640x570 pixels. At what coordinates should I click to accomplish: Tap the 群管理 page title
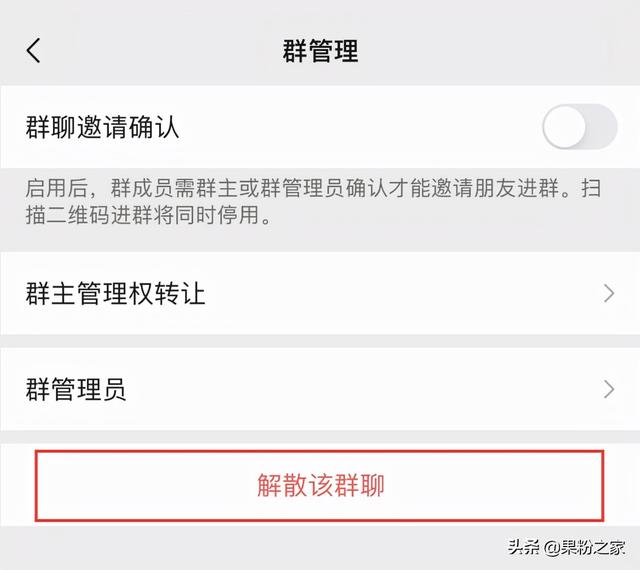point(320,51)
